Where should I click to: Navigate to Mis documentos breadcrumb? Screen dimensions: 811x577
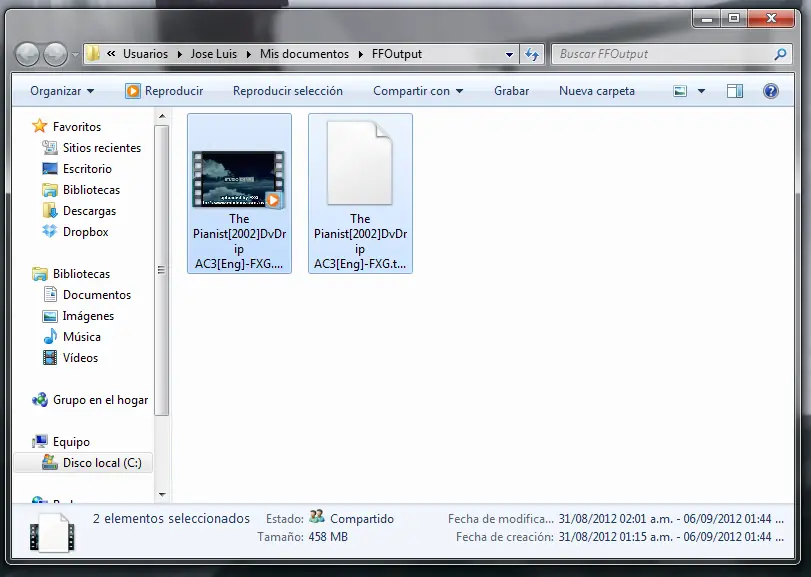point(304,54)
